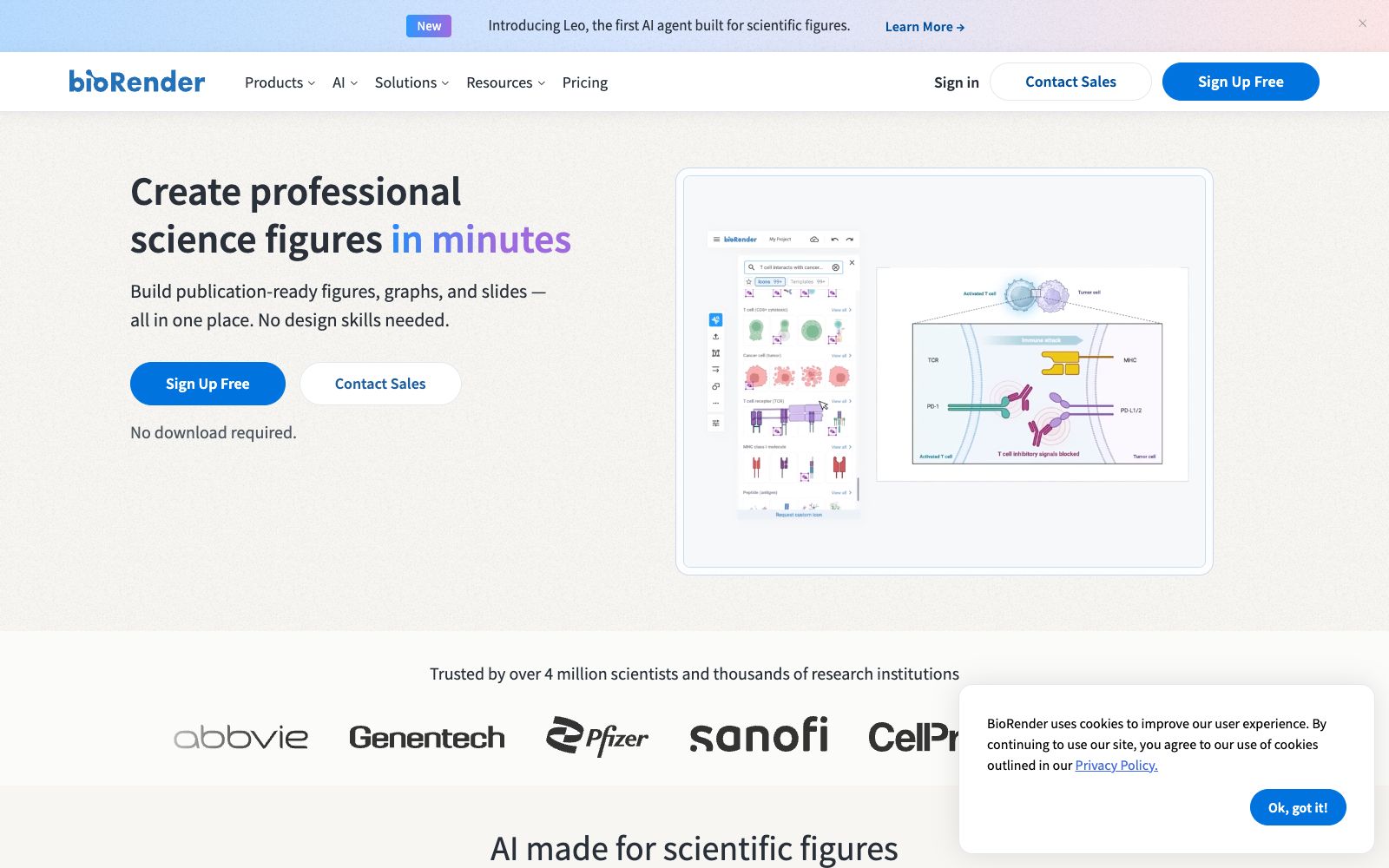
Task: Click the 'No download required.' text
Action: [214, 432]
